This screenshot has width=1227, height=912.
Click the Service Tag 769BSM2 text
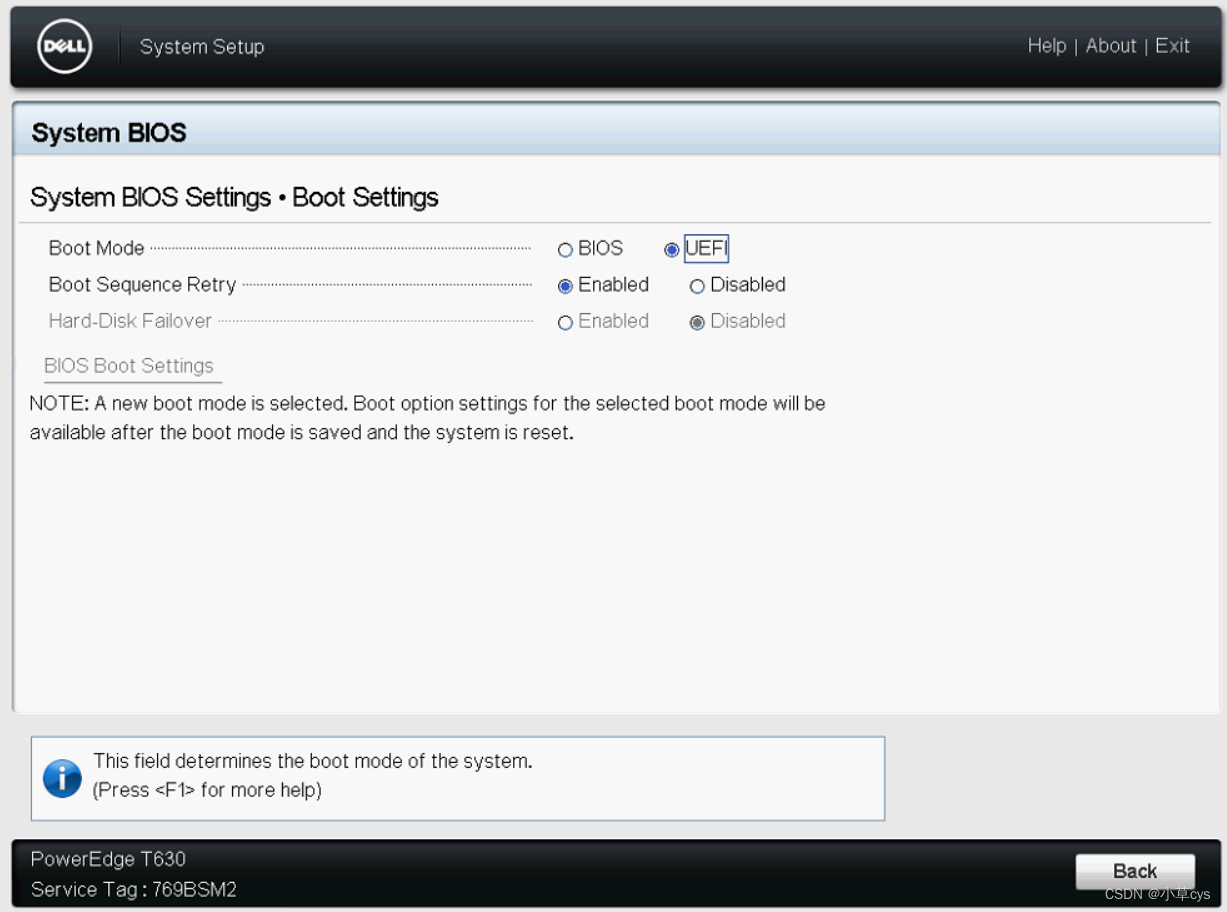[133, 890]
